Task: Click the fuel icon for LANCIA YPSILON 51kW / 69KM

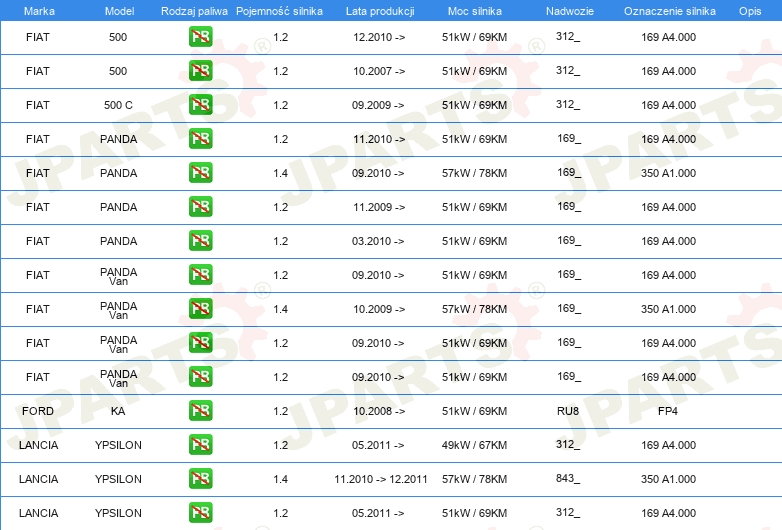Action: point(200,513)
